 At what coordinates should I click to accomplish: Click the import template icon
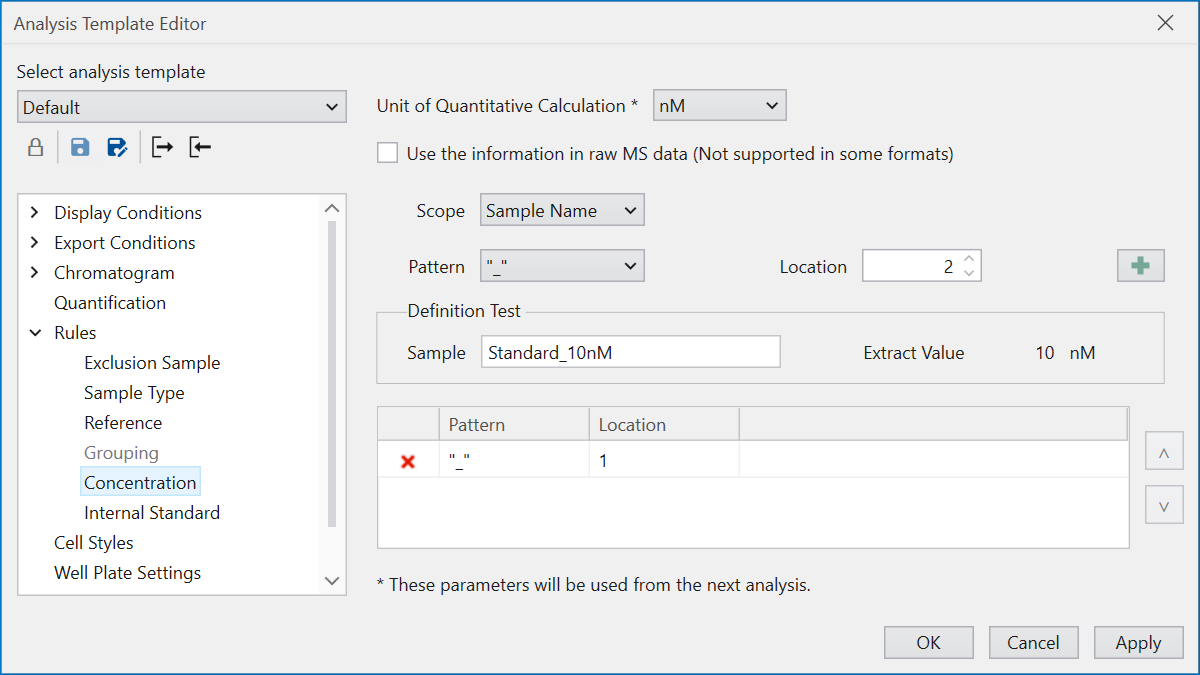[200, 148]
